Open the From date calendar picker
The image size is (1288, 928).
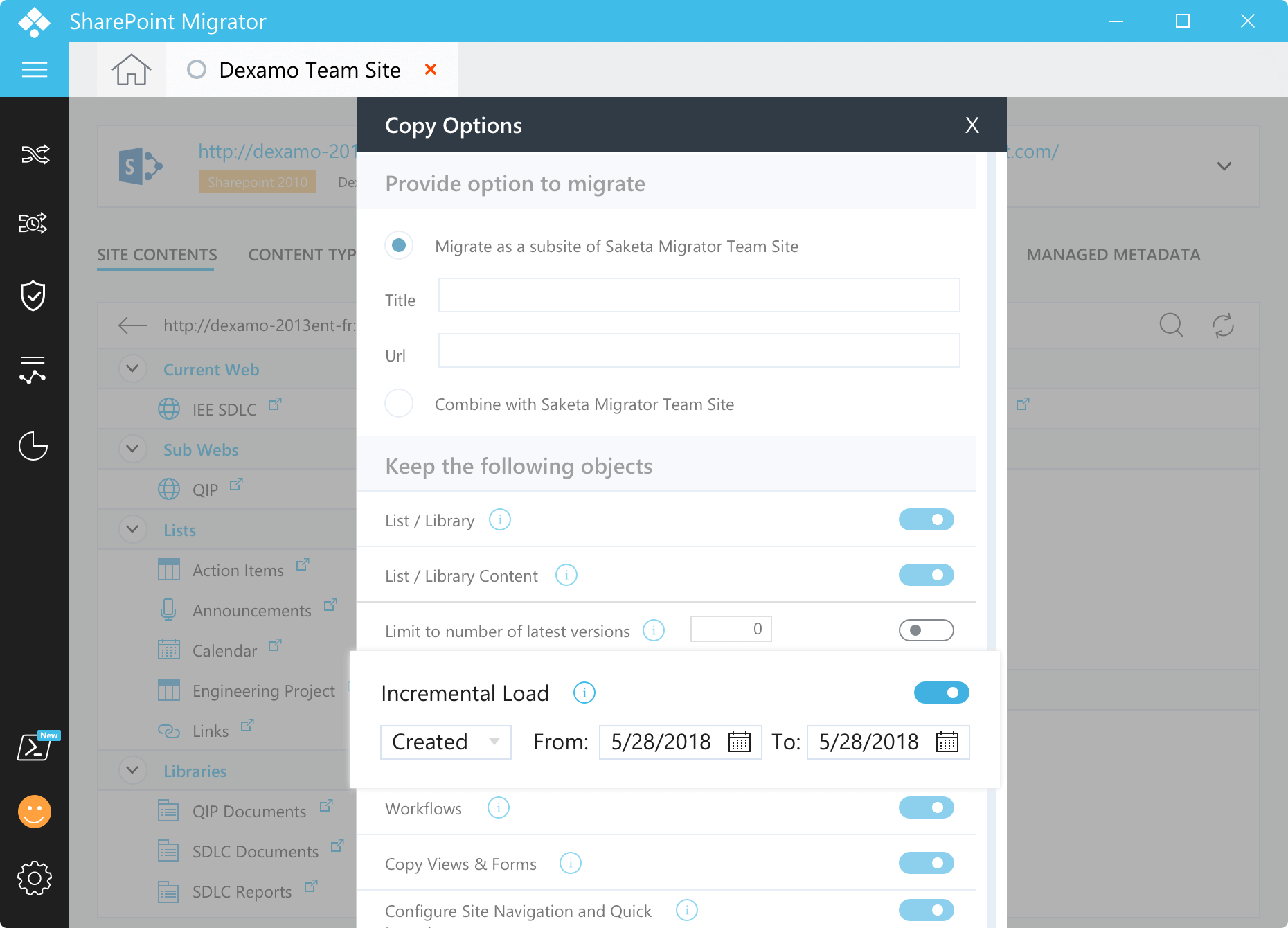pyautogui.click(x=740, y=742)
